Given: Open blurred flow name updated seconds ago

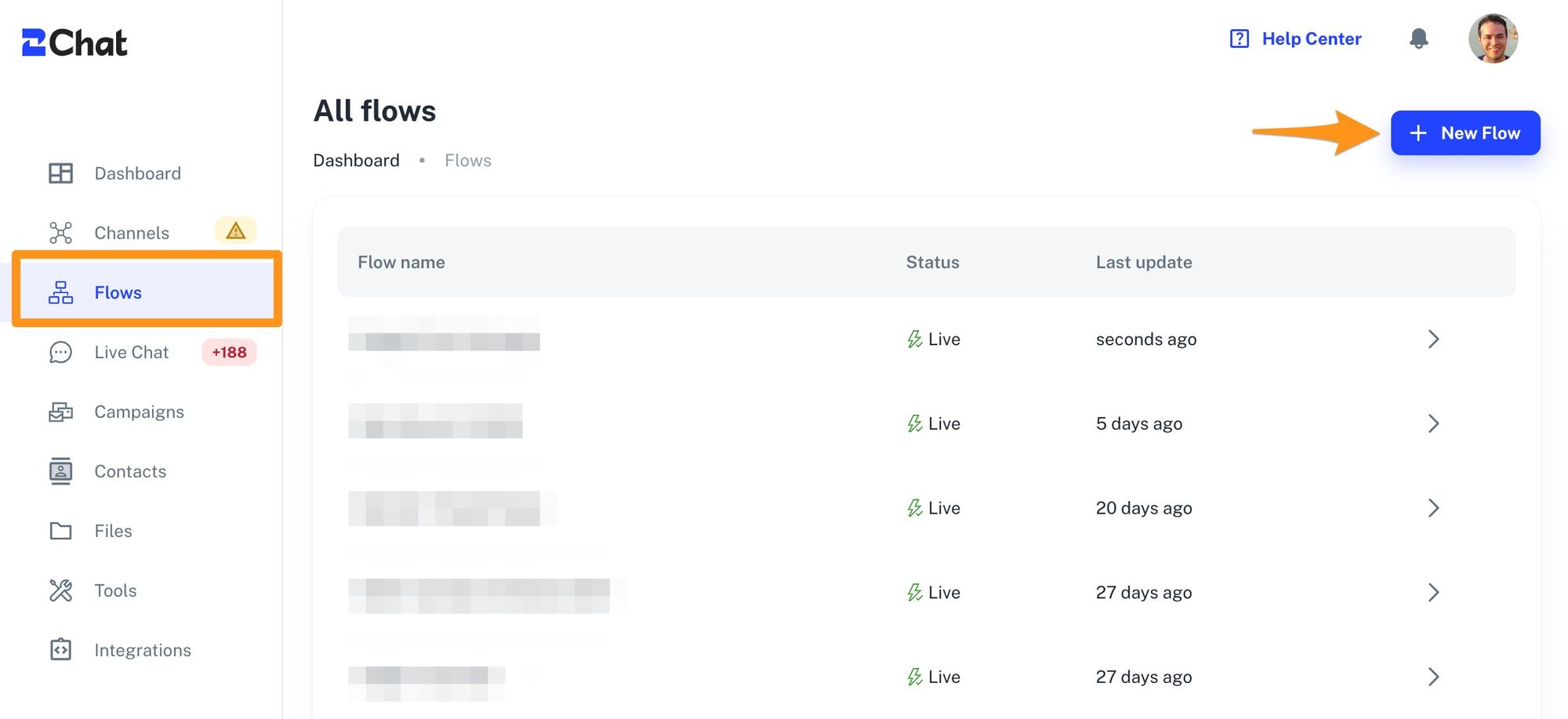Looking at the screenshot, I should (445, 341).
